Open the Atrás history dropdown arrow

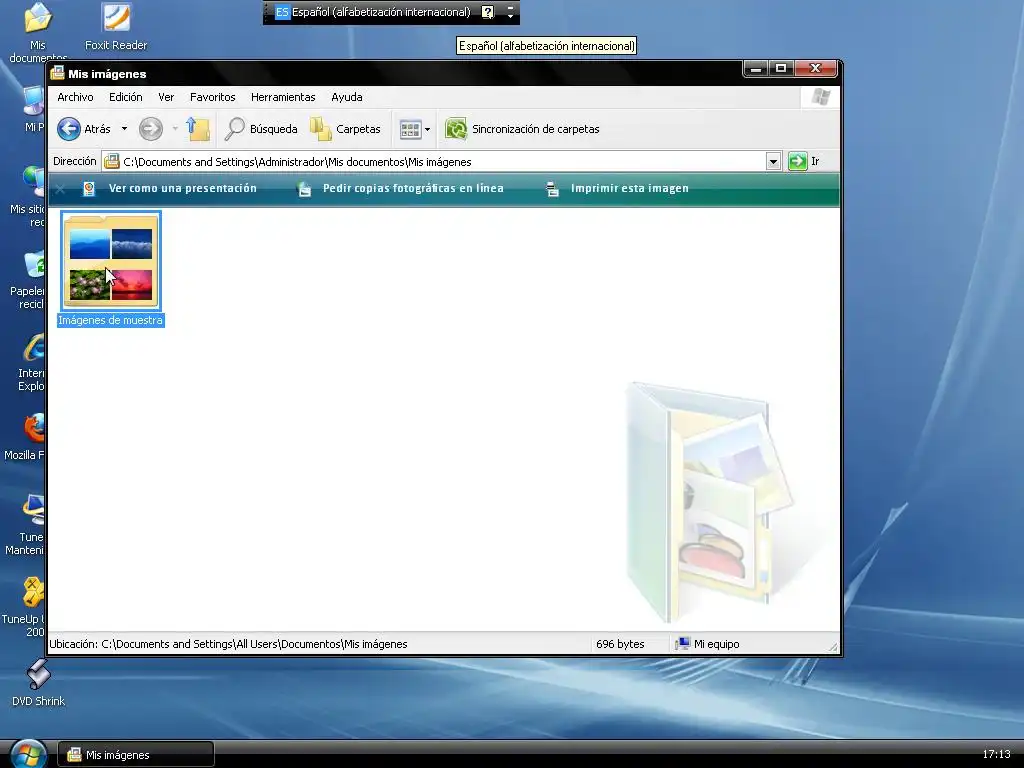click(124, 129)
